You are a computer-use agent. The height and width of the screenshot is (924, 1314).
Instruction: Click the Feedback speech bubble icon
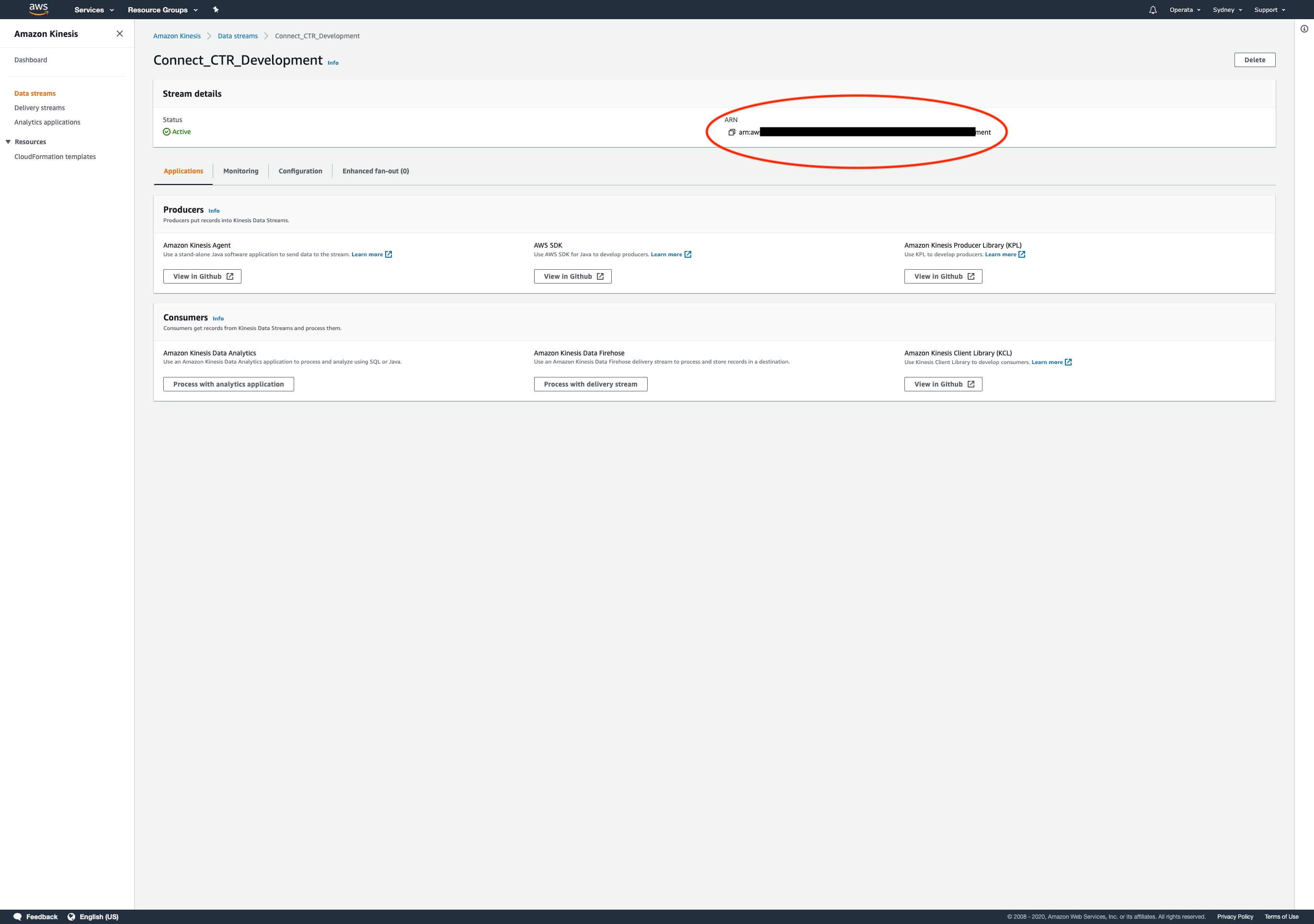click(x=17, y=916)
